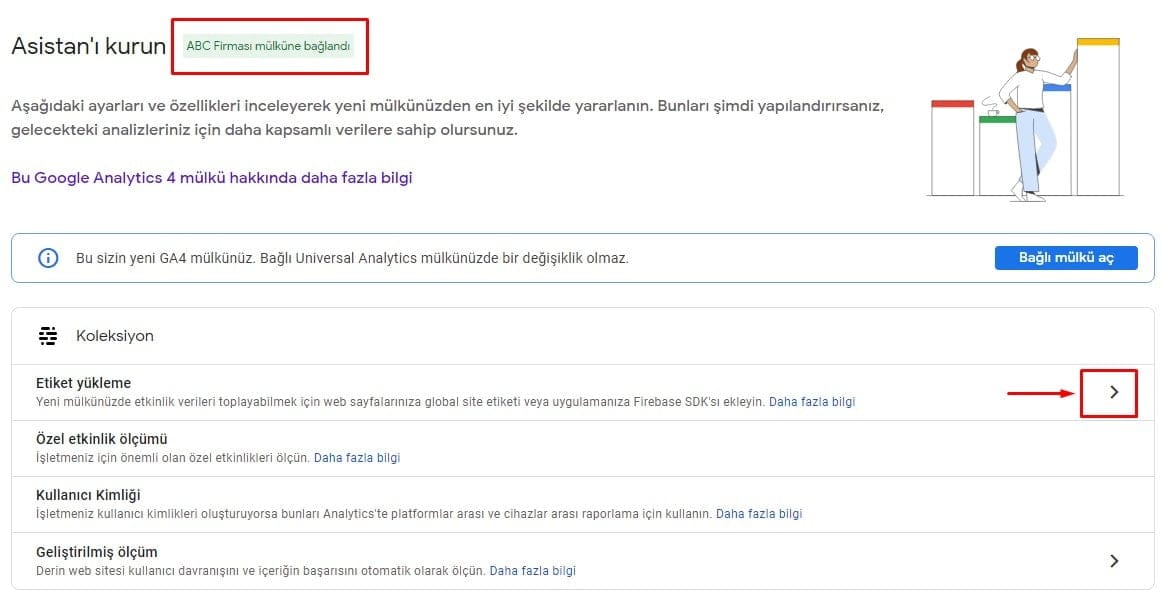Image resolution: width=1171 pixels, height=600 pixels.
Task: Expand Geliştirilmiş ölçüm with its chevron arrow
Action: pos(1114,561)
